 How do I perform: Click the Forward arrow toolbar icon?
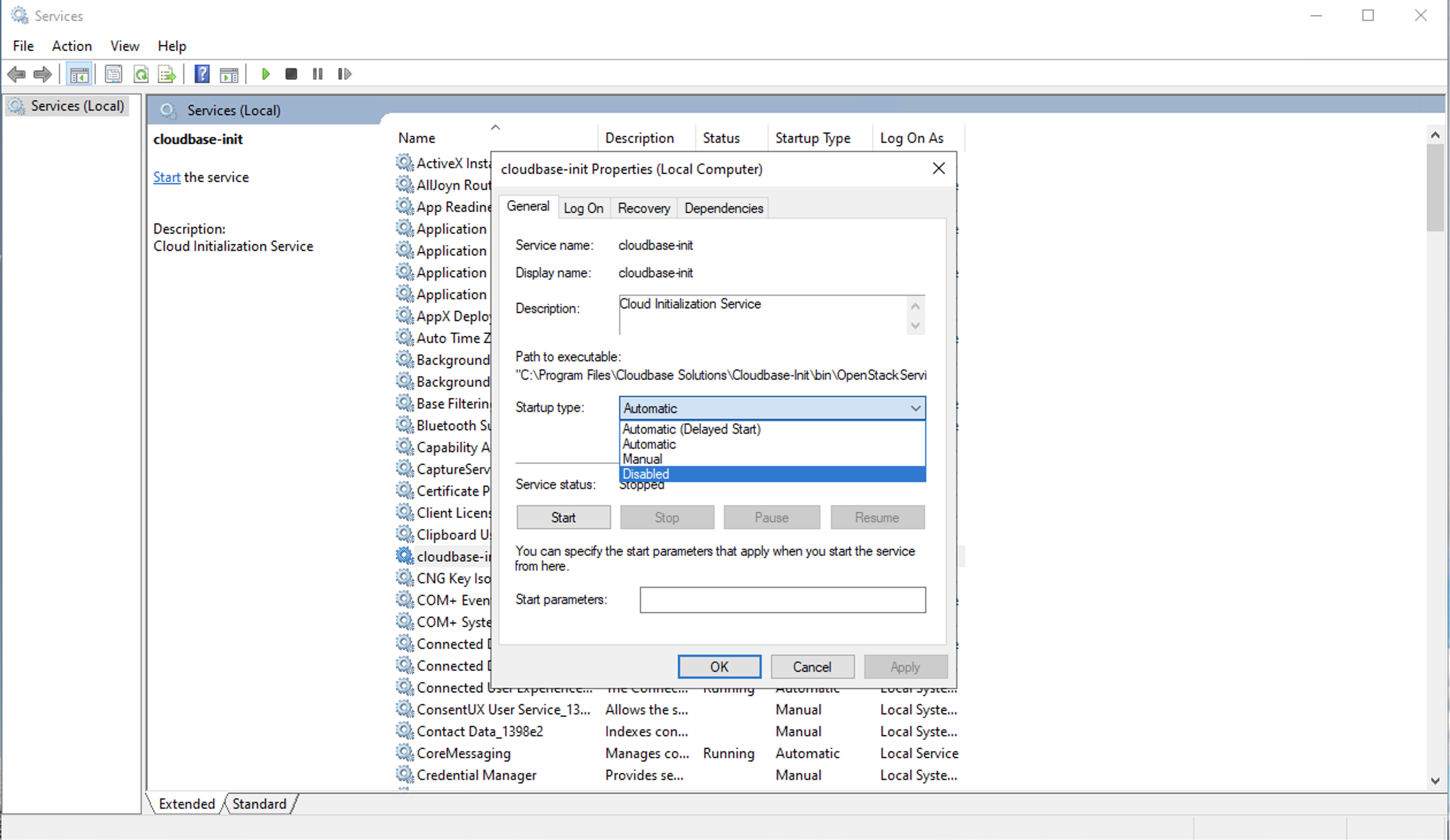click(43, 74)
